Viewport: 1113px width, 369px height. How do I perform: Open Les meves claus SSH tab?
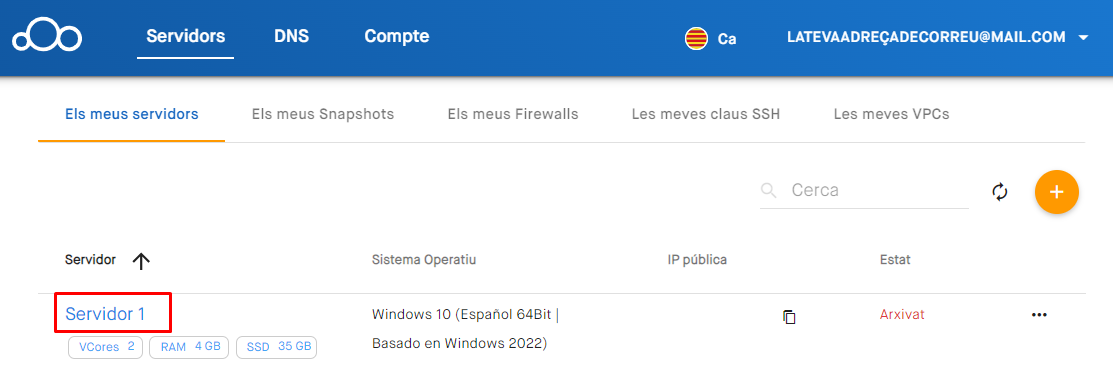706,114
